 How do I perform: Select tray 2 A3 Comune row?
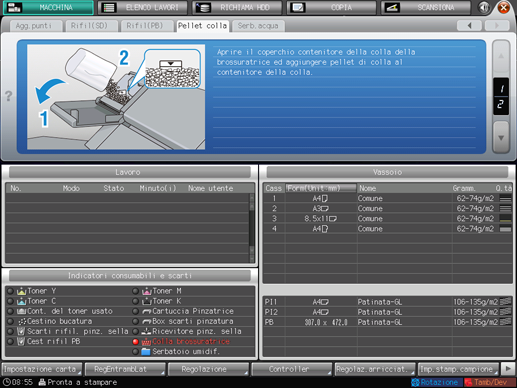388,209
